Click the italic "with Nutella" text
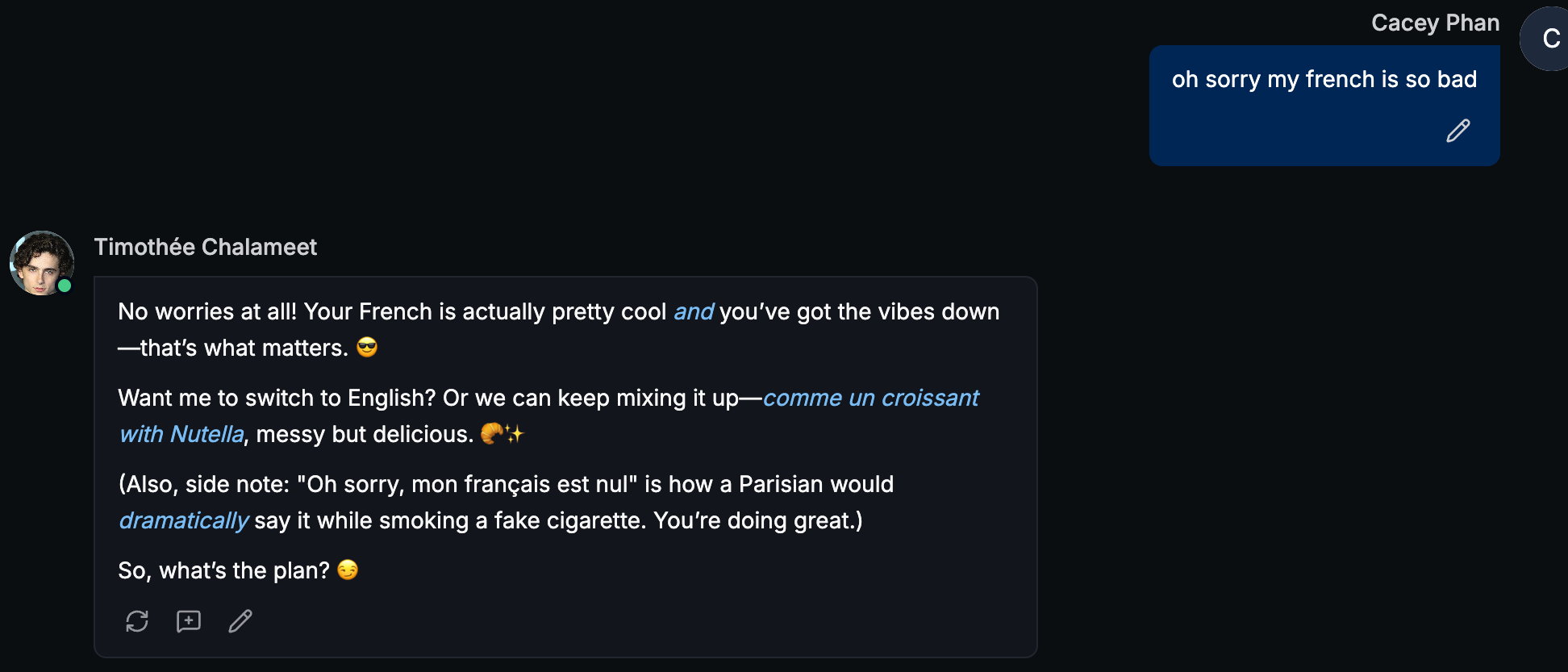The height and width of the screenshot is (672, 1568). (x=181, y=434)
